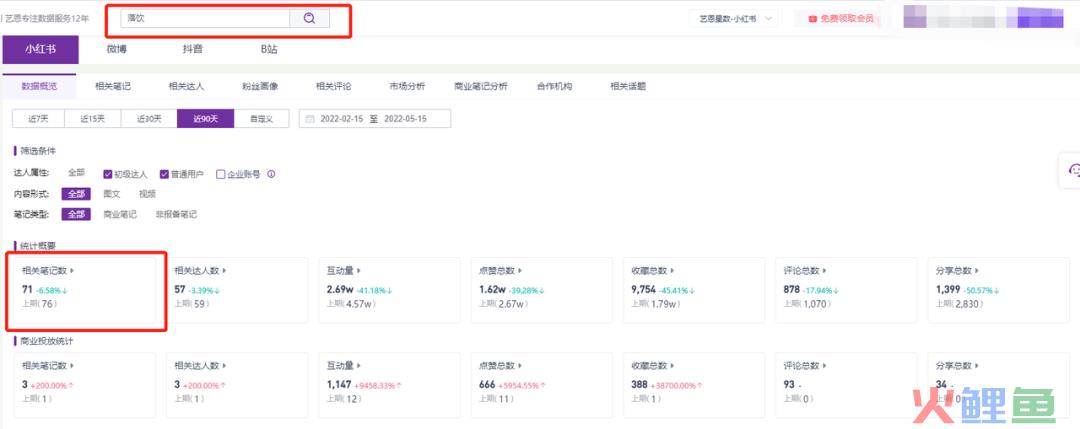The height and width of the screenshot is (429, 1080).
Task: Expand 相关达人数 arrow in 商业投放统计
Action: click(x=225, y=366)
